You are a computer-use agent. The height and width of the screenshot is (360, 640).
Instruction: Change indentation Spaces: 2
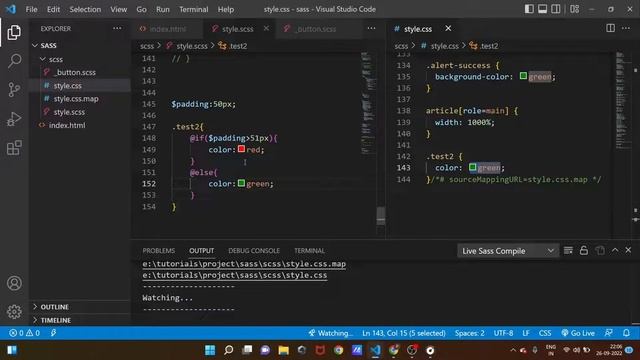pos(469,333)
